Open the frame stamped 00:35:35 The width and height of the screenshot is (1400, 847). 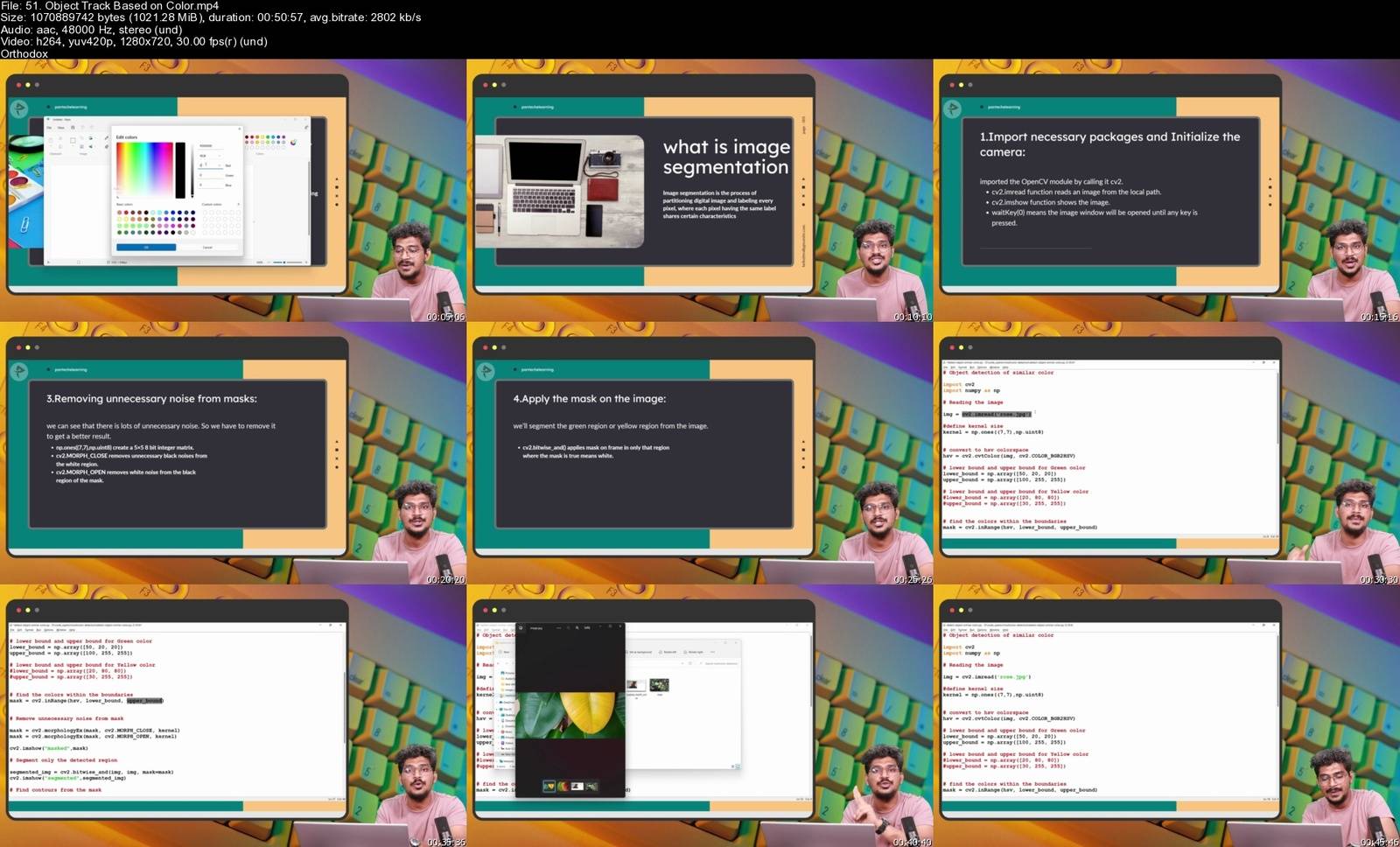click(233, 716)
